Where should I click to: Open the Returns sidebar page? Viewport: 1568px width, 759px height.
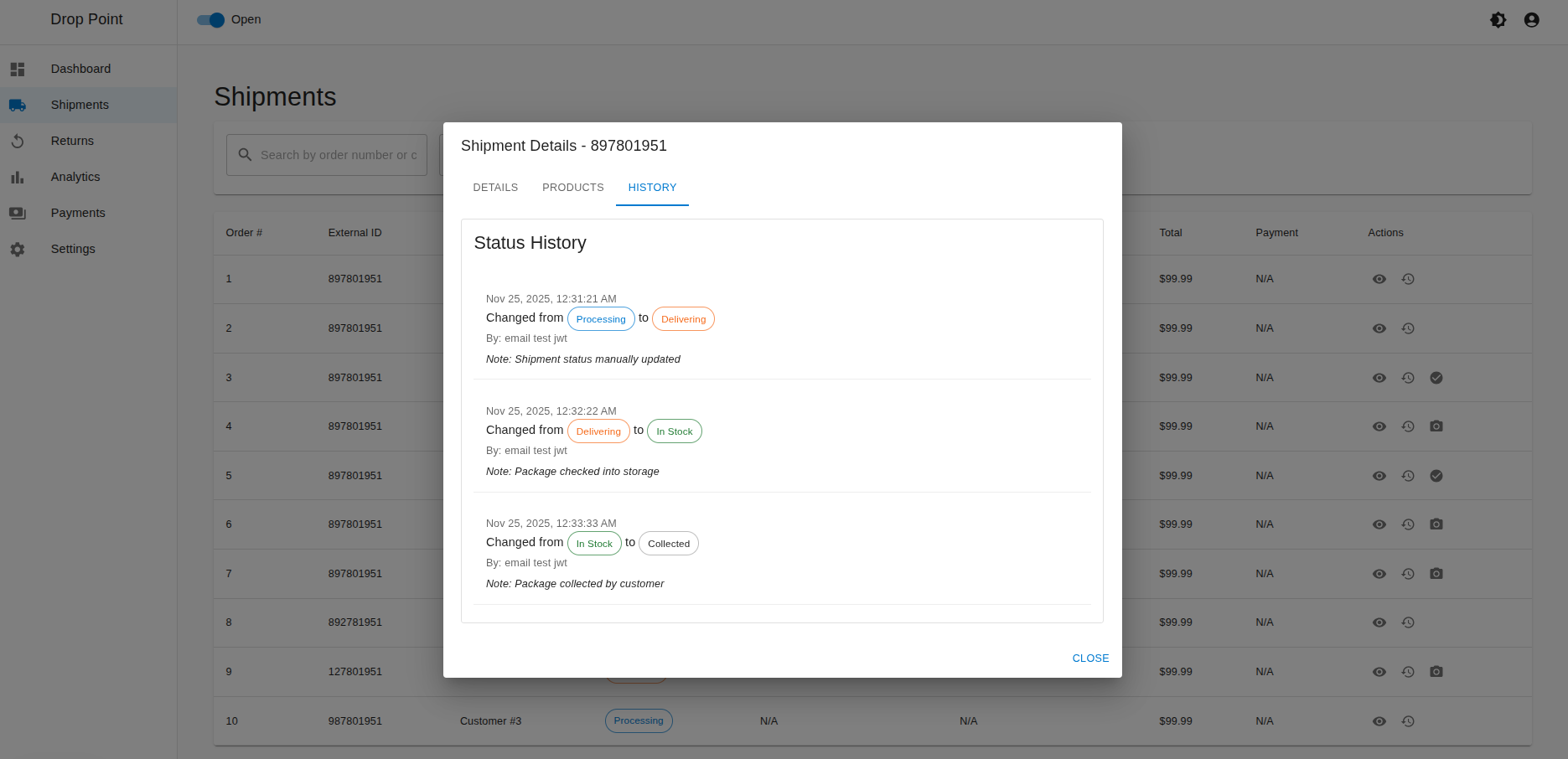(72, 141)
